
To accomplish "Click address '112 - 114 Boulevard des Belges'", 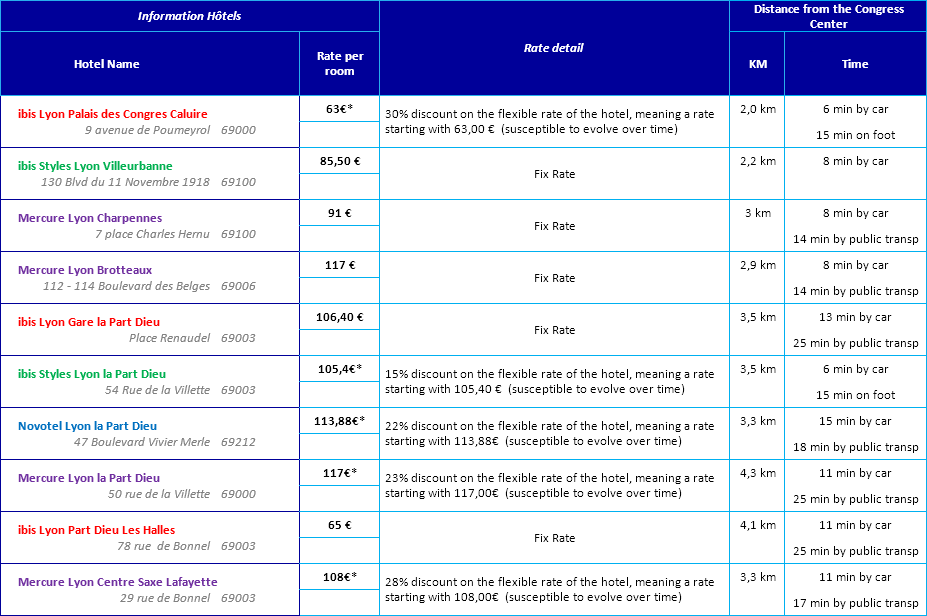I will [127, 286].
